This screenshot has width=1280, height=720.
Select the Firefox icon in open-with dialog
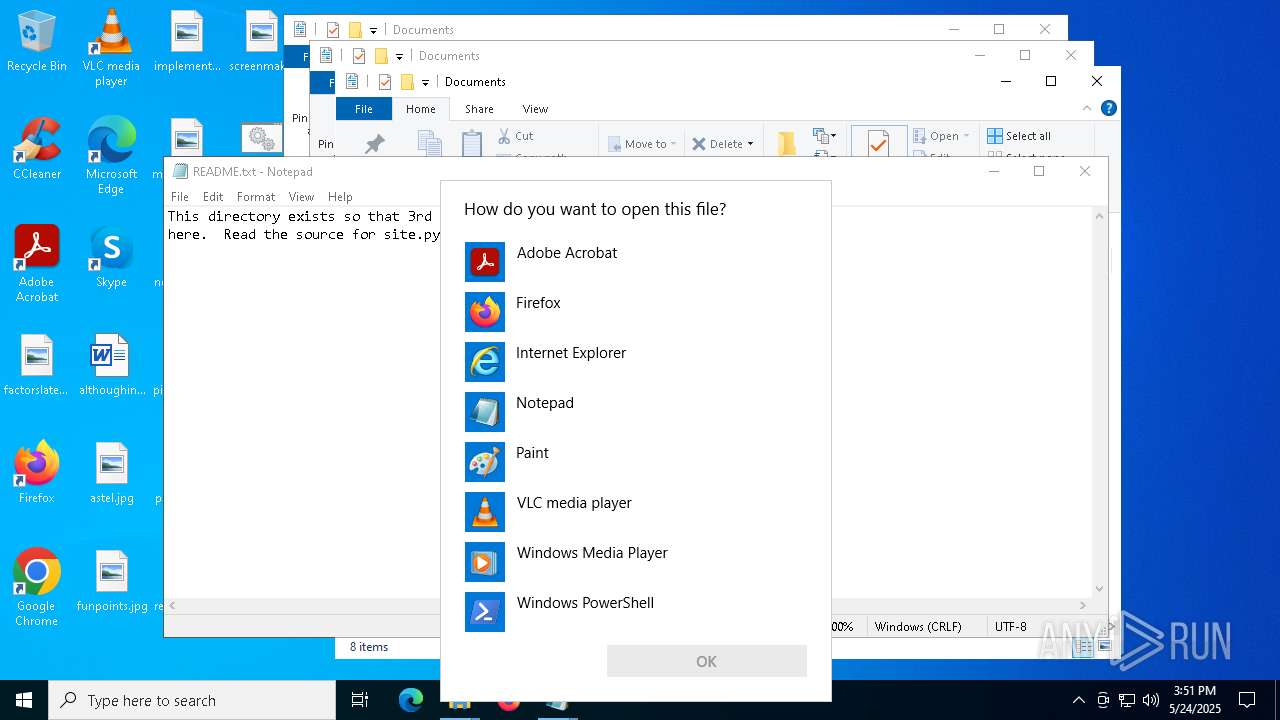485,312
